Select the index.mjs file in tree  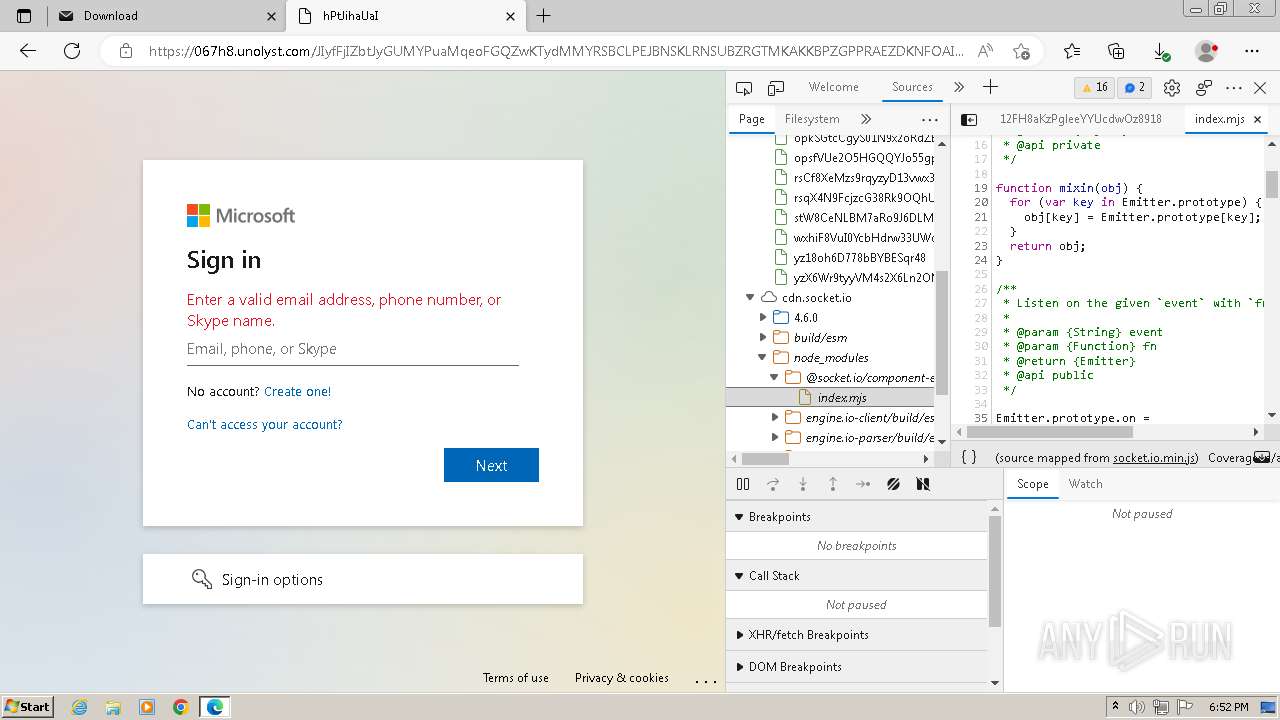coord(842,398)
